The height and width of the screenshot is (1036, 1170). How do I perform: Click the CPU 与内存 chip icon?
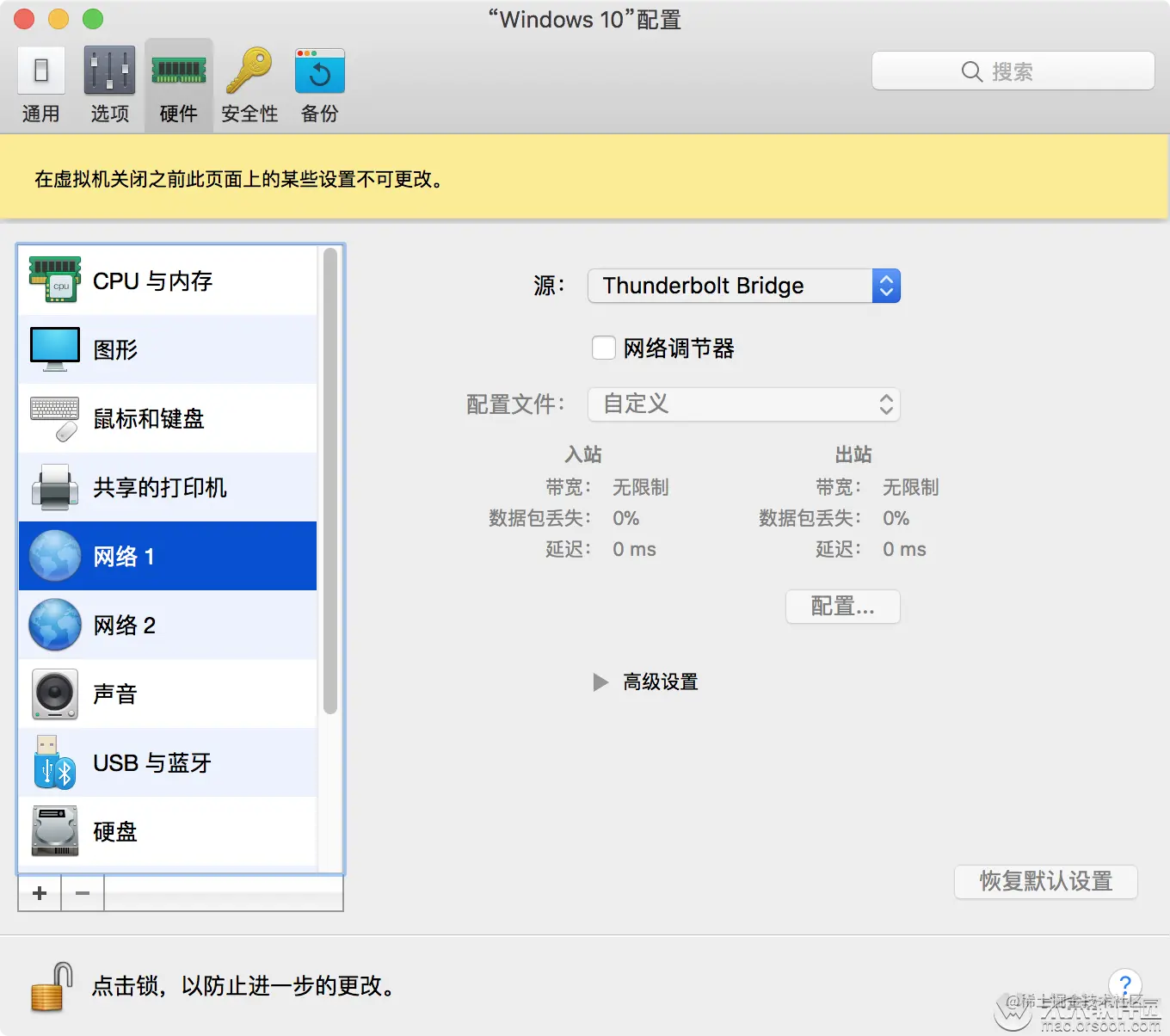55,281
